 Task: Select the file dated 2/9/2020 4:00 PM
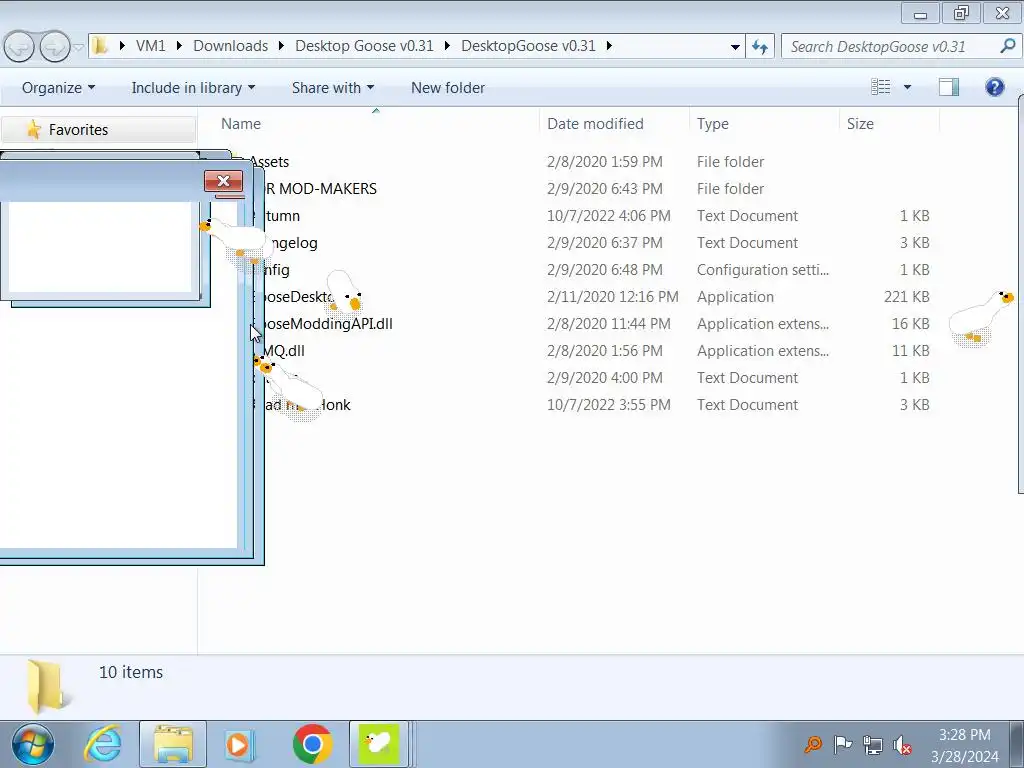[x=575, y=377]
